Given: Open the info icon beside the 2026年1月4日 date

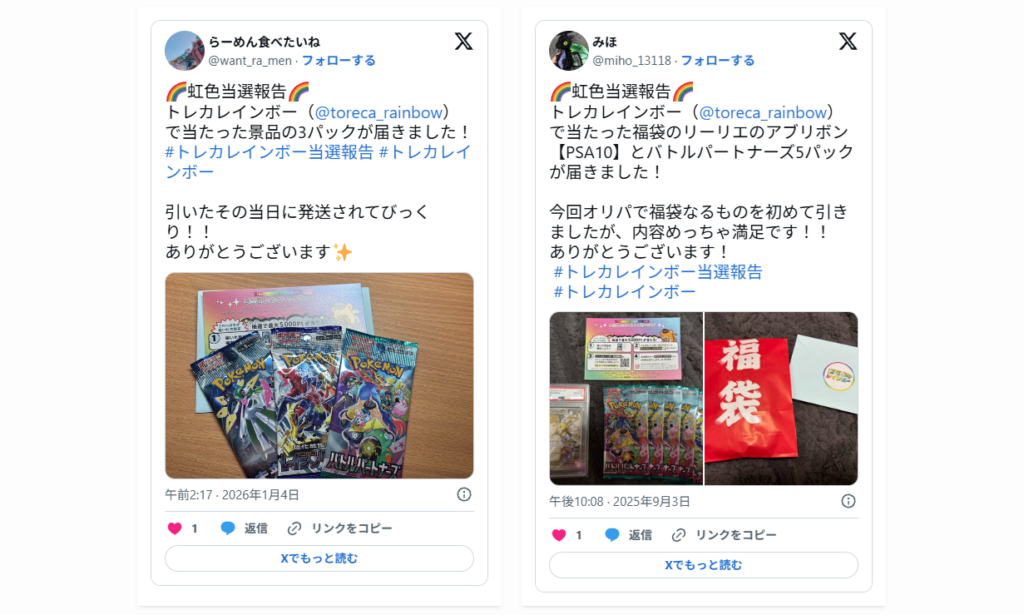Looking at the screenshot, I should (x=464, y=494).
